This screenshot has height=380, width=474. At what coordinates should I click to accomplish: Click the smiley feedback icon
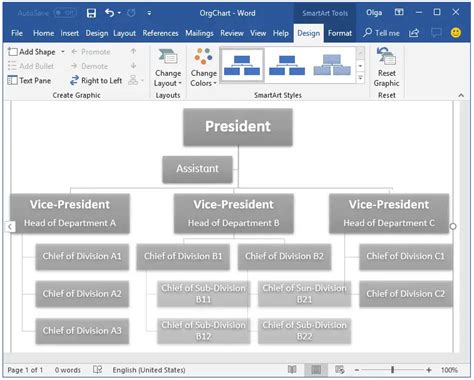[456, 33]
